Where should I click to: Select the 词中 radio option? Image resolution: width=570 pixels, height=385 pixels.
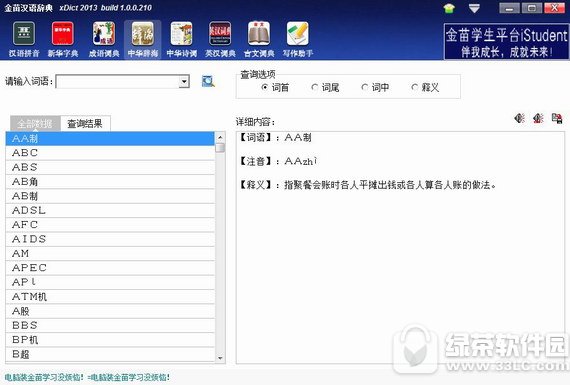376,87
